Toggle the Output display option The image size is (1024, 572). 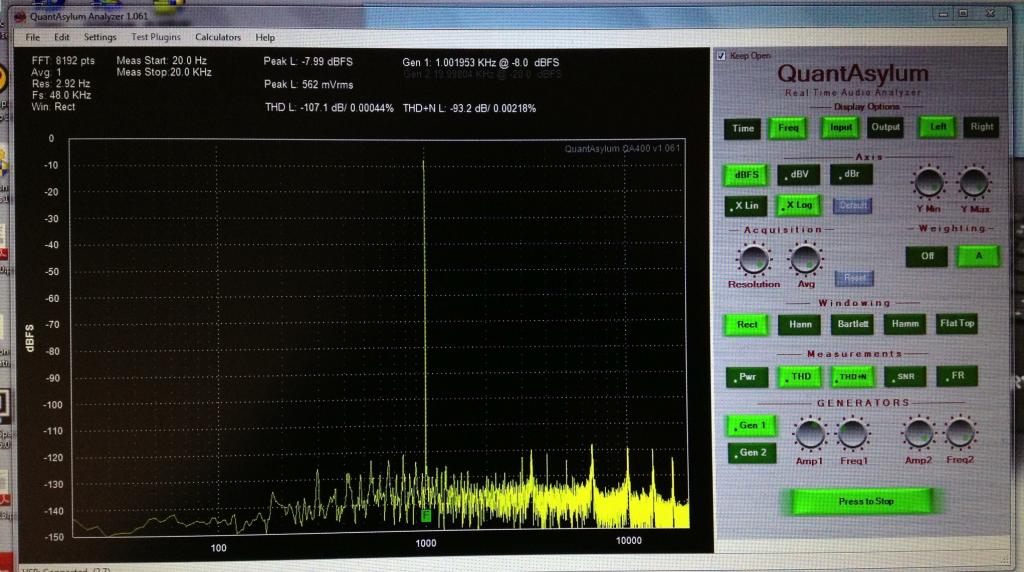tap(885, 127)
